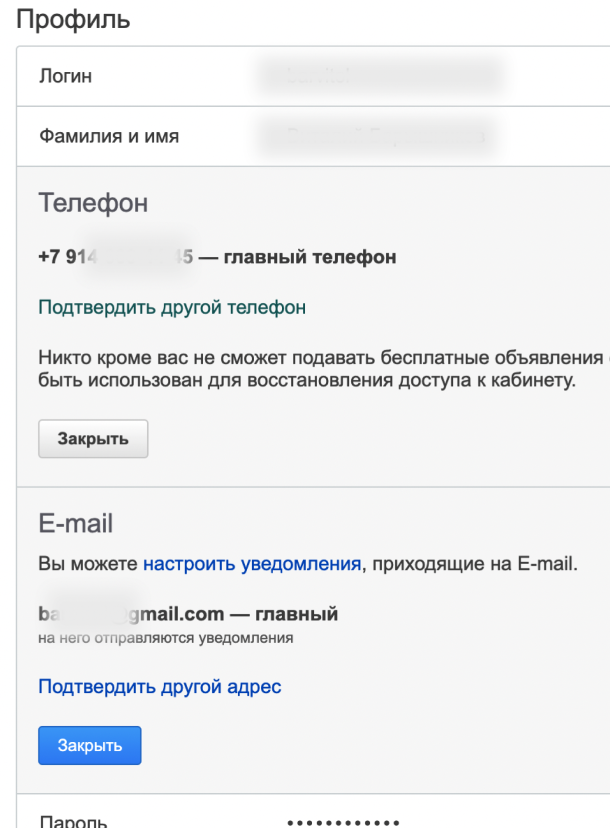Open the Подтвердить другой адрес link
610x828 pixels.
(x=159, y=686)
